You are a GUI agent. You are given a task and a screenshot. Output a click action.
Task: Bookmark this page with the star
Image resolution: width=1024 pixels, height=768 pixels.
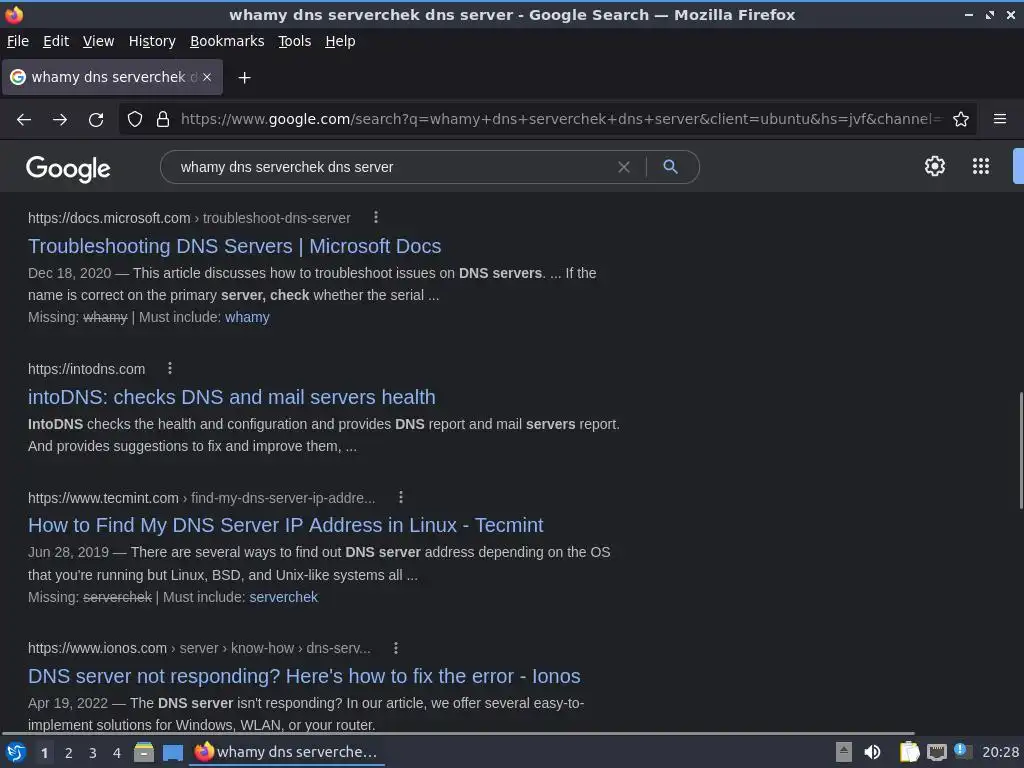click(961, 120)
